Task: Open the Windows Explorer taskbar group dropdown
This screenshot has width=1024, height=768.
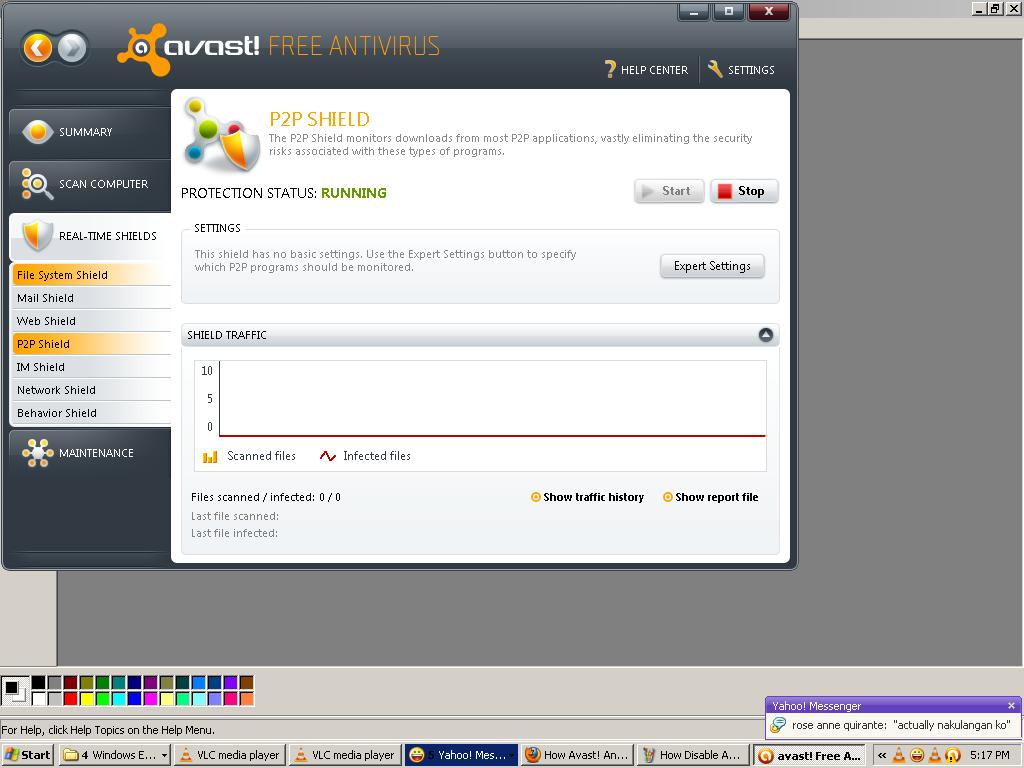Action: click(x=164, y=755)
